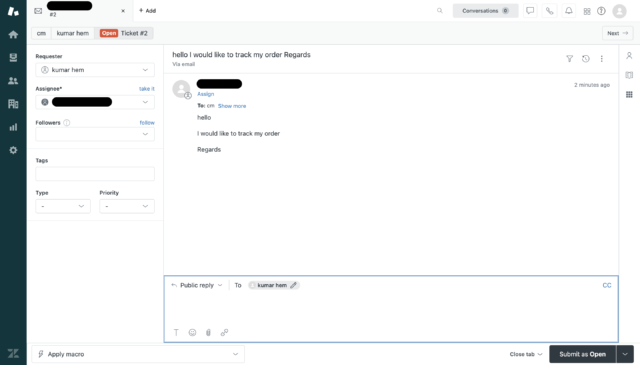The width and height of the screenshot is (640, 365).
Task: Click the 'Via email' label
Action: (x=183, y=64)
